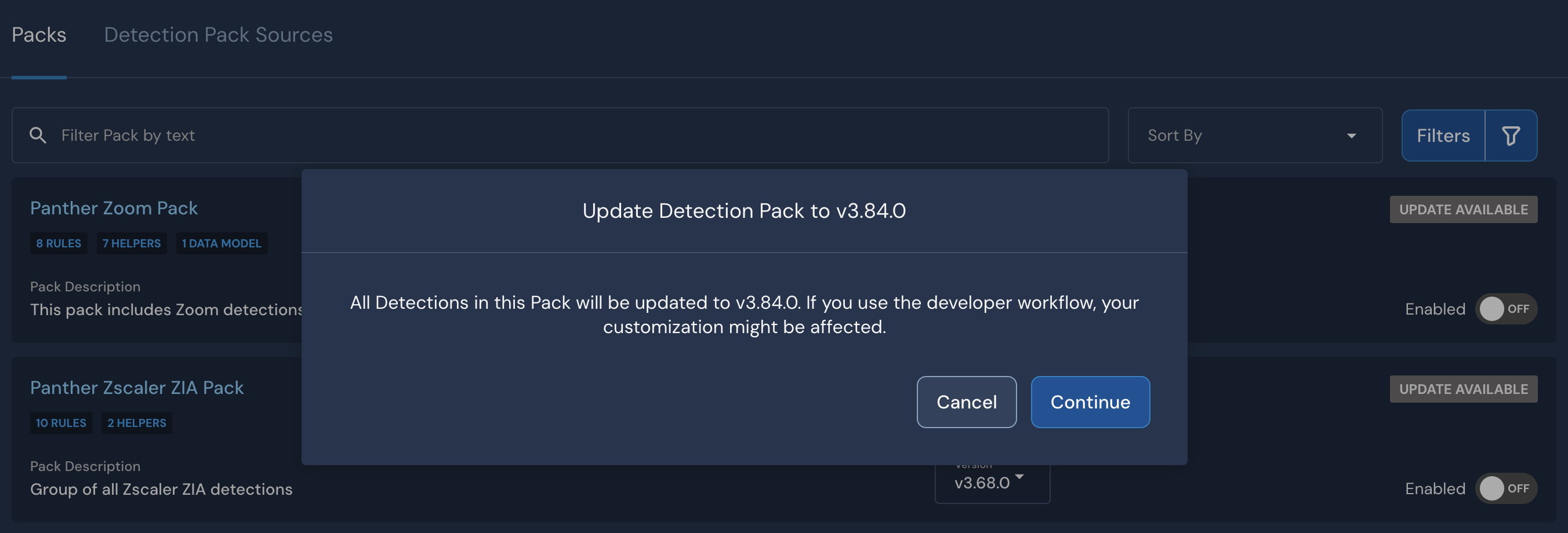Open the Sort By dropdown
The image size is (1568, 533).
(1254, 135)
